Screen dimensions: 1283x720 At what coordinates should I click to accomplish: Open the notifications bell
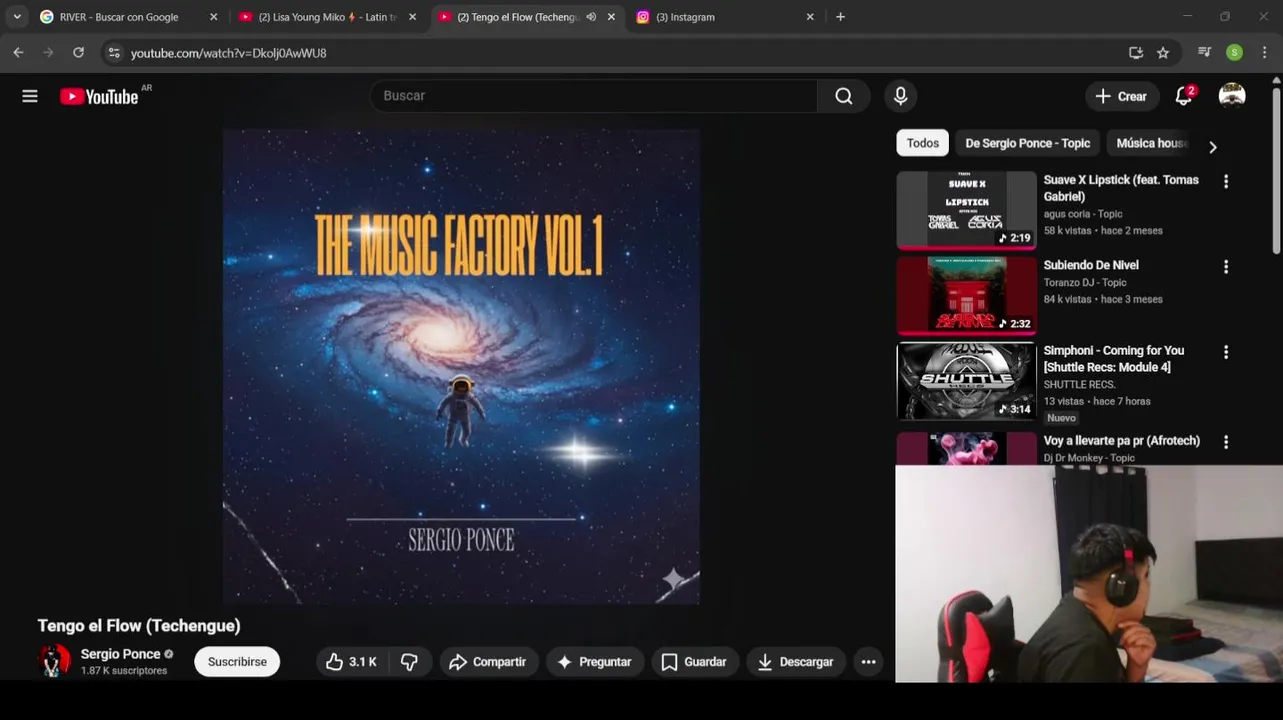point(1184,96)
